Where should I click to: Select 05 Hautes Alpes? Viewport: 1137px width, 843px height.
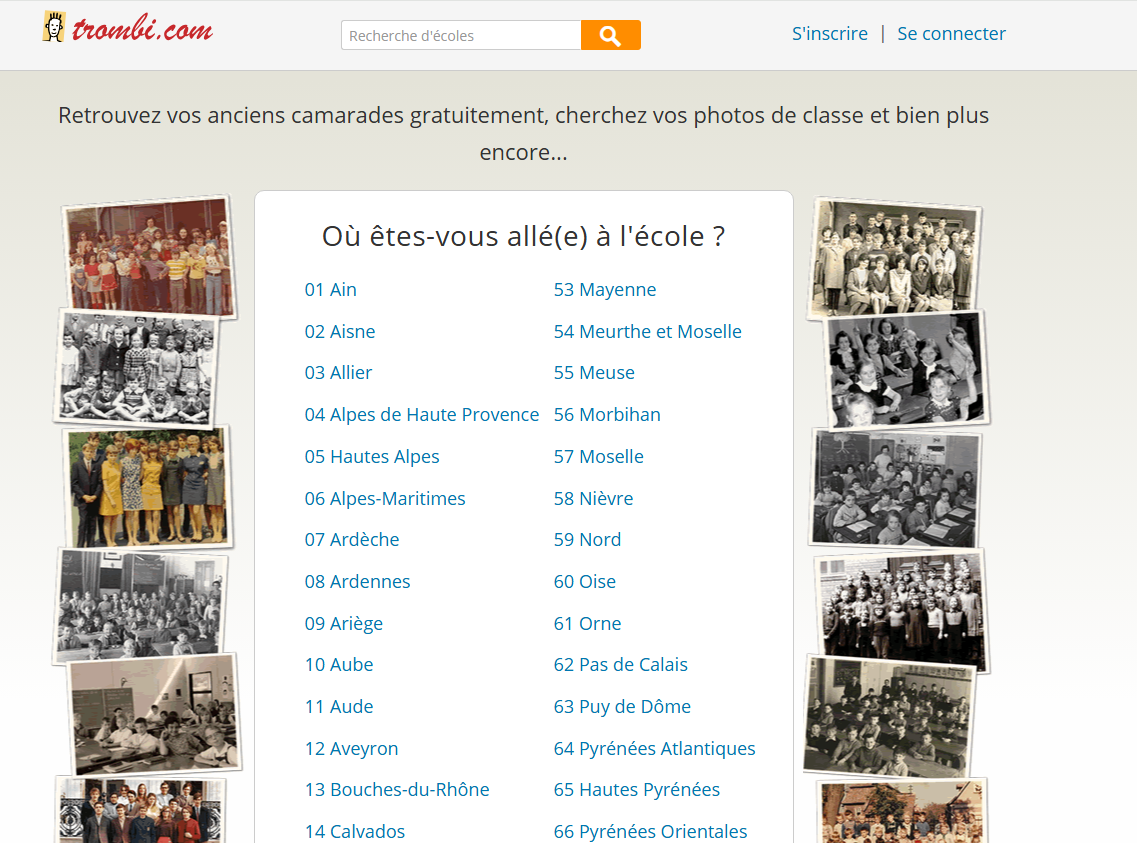372,457
